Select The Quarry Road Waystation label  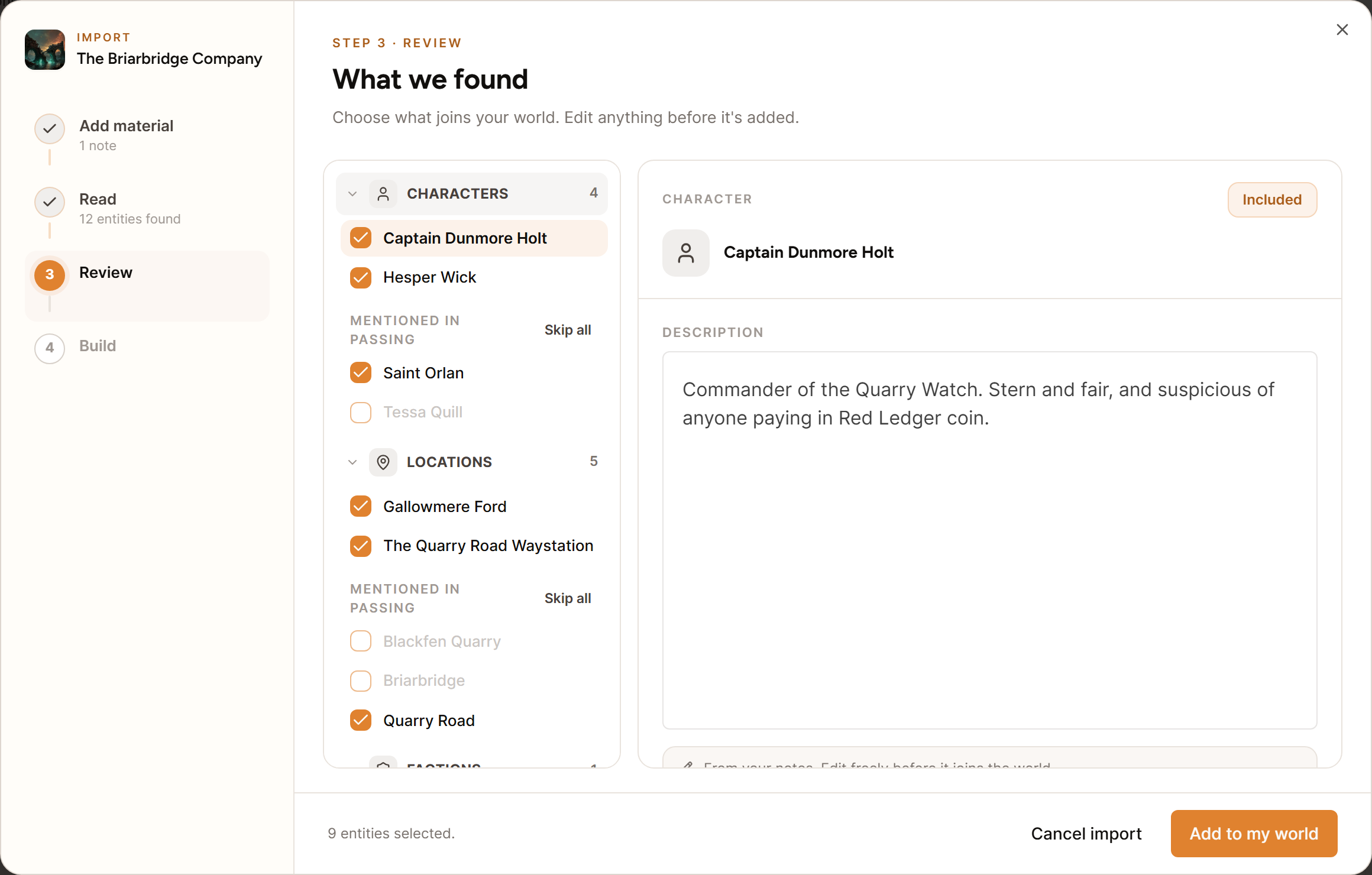pyautogui.click(x=488, y=546)
